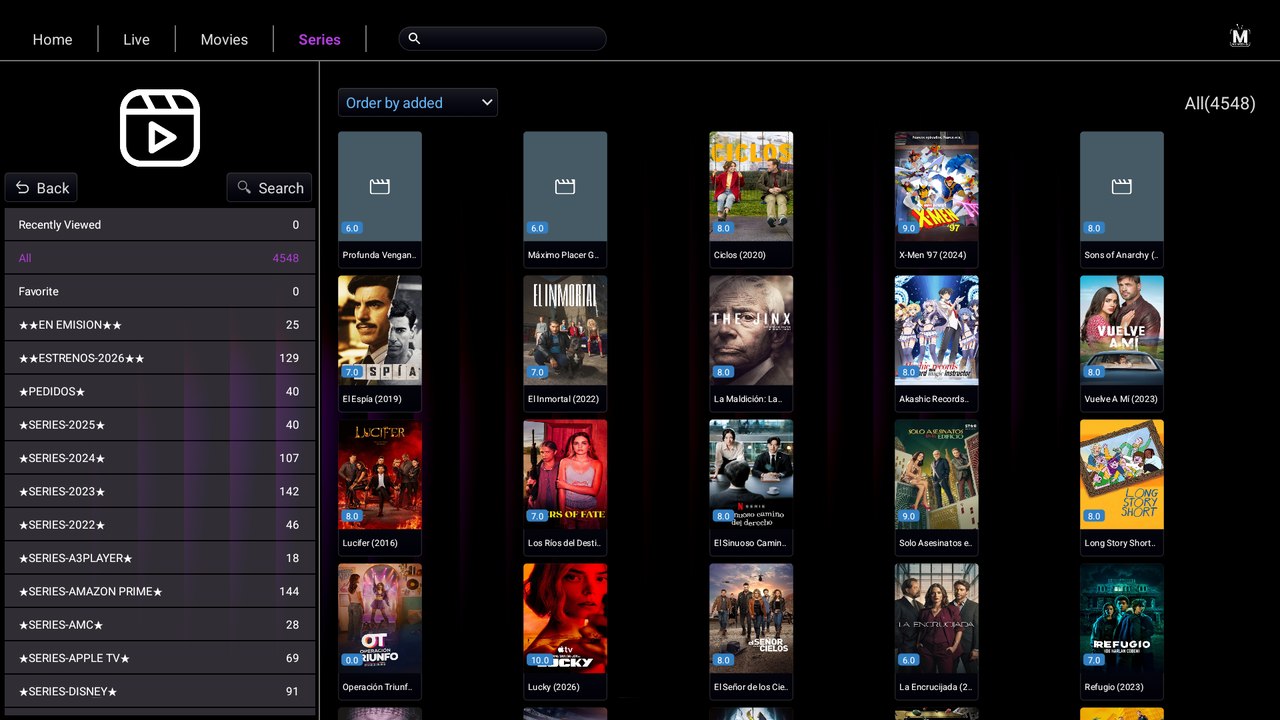
Task: Open the Home tab
Action: [52, 39]
